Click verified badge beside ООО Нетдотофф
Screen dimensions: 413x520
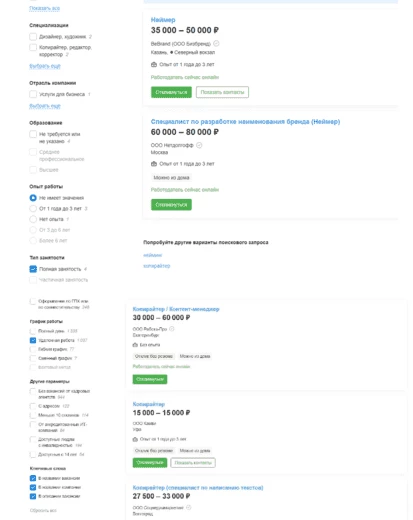tap(199, 145)
